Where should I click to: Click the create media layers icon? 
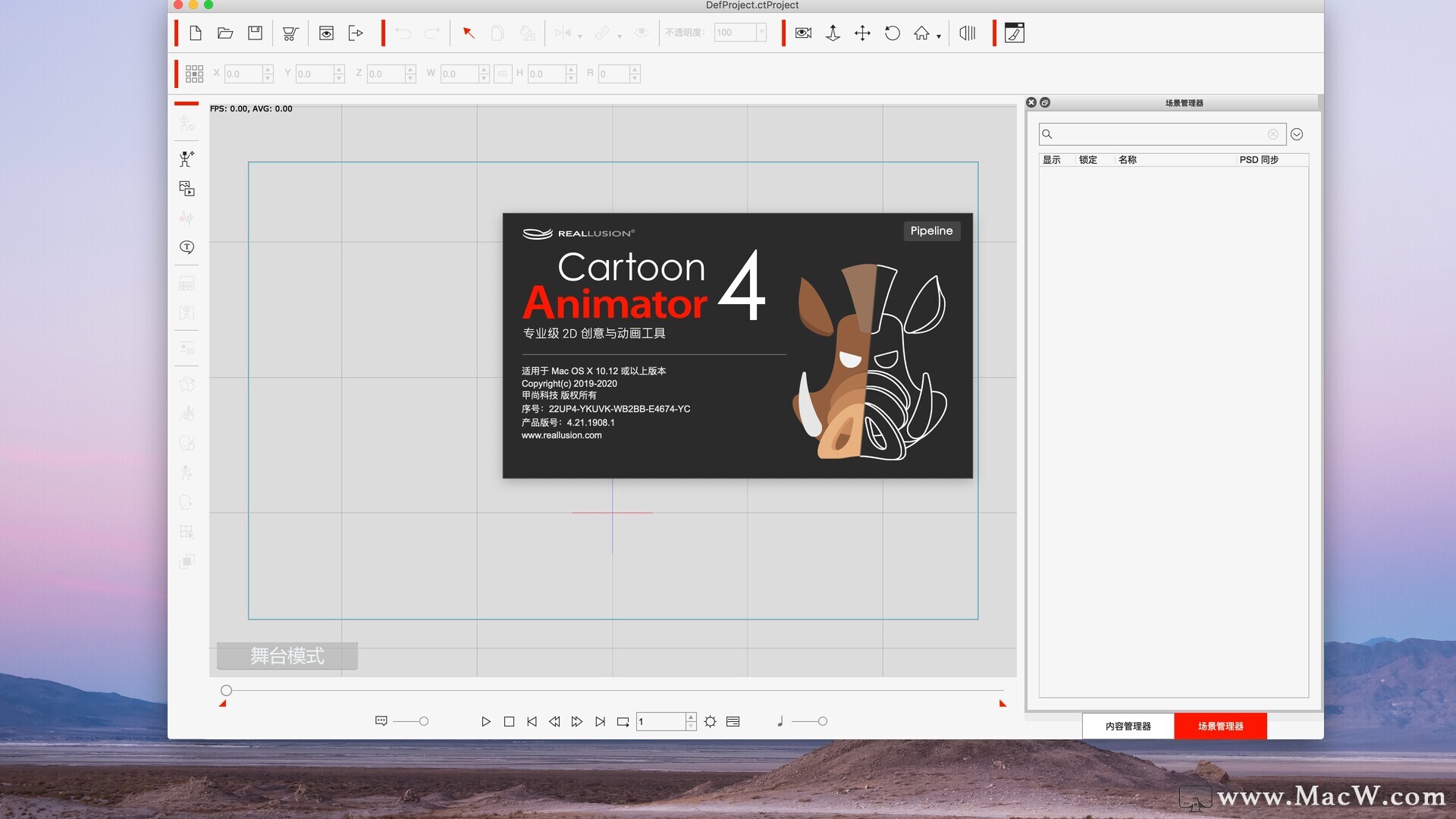[x=187, y=188]
